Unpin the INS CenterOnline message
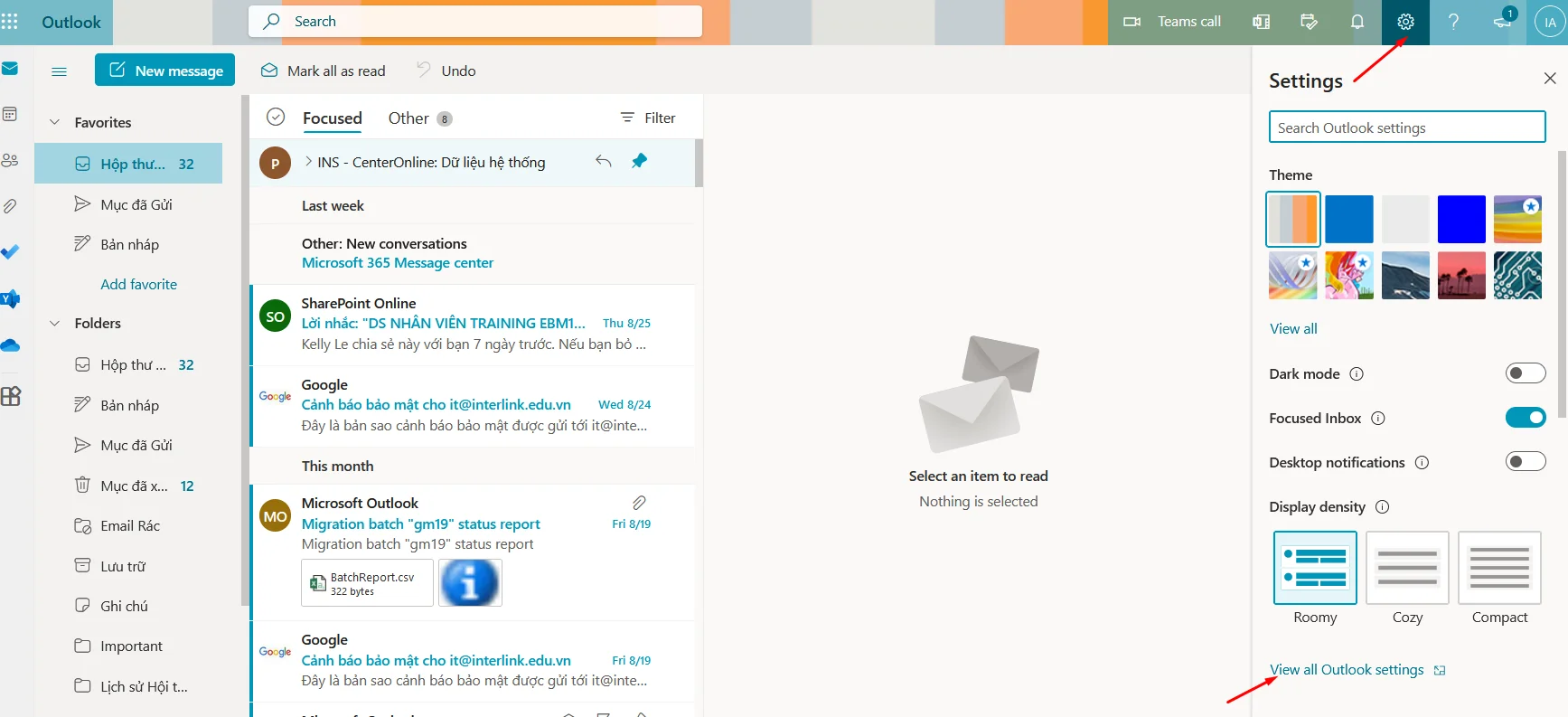Image resolution: width=1568 pixels, height=717 pixels. click(639, 161)
